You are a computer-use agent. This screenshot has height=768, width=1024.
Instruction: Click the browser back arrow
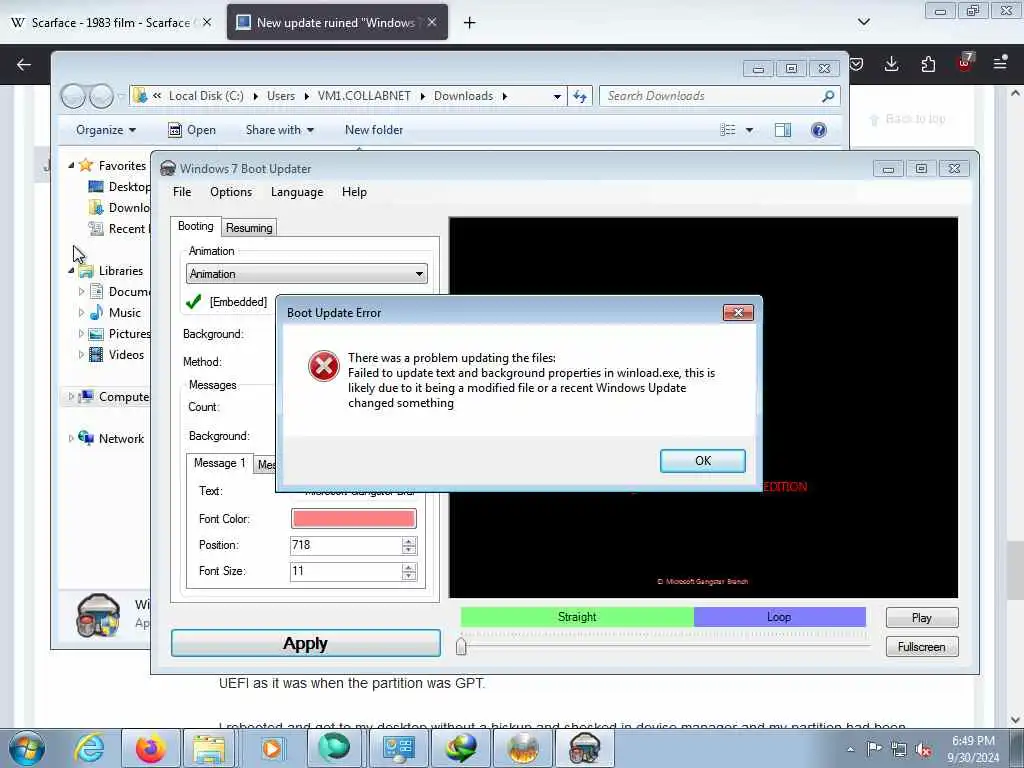pos(24,64)
